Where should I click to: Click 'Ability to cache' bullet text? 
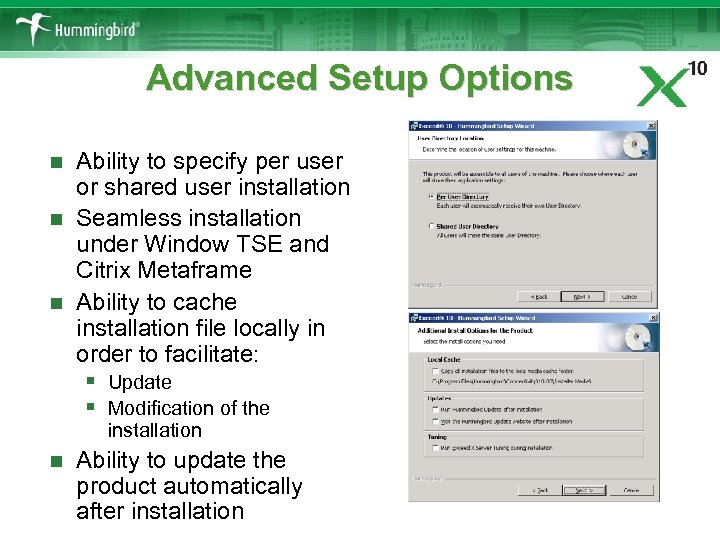click(x=201, y=328)
